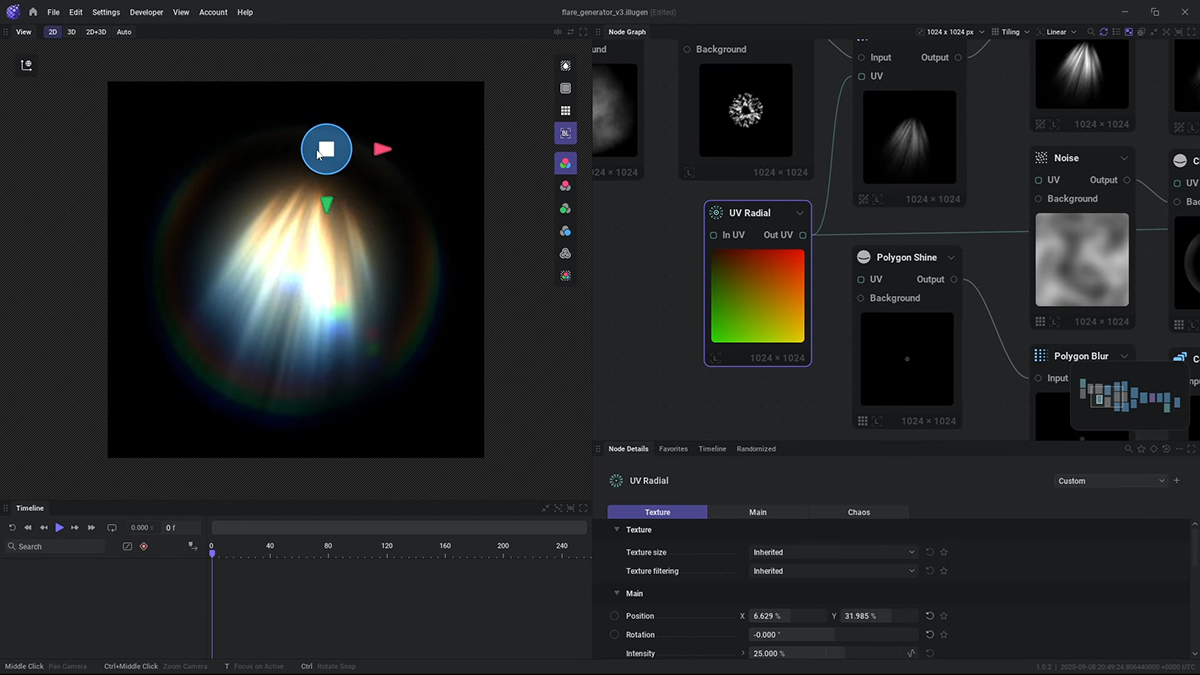This screenshot has height=675, width=1200.
Task: Reset the Position parameter with its revert icon
Action: coord(929,616)
